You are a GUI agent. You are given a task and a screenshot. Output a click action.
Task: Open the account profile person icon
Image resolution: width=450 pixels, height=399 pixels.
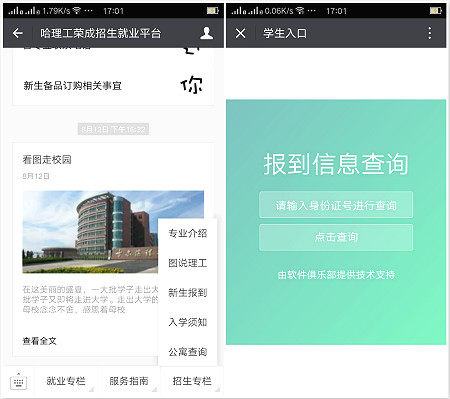[206, 33]
